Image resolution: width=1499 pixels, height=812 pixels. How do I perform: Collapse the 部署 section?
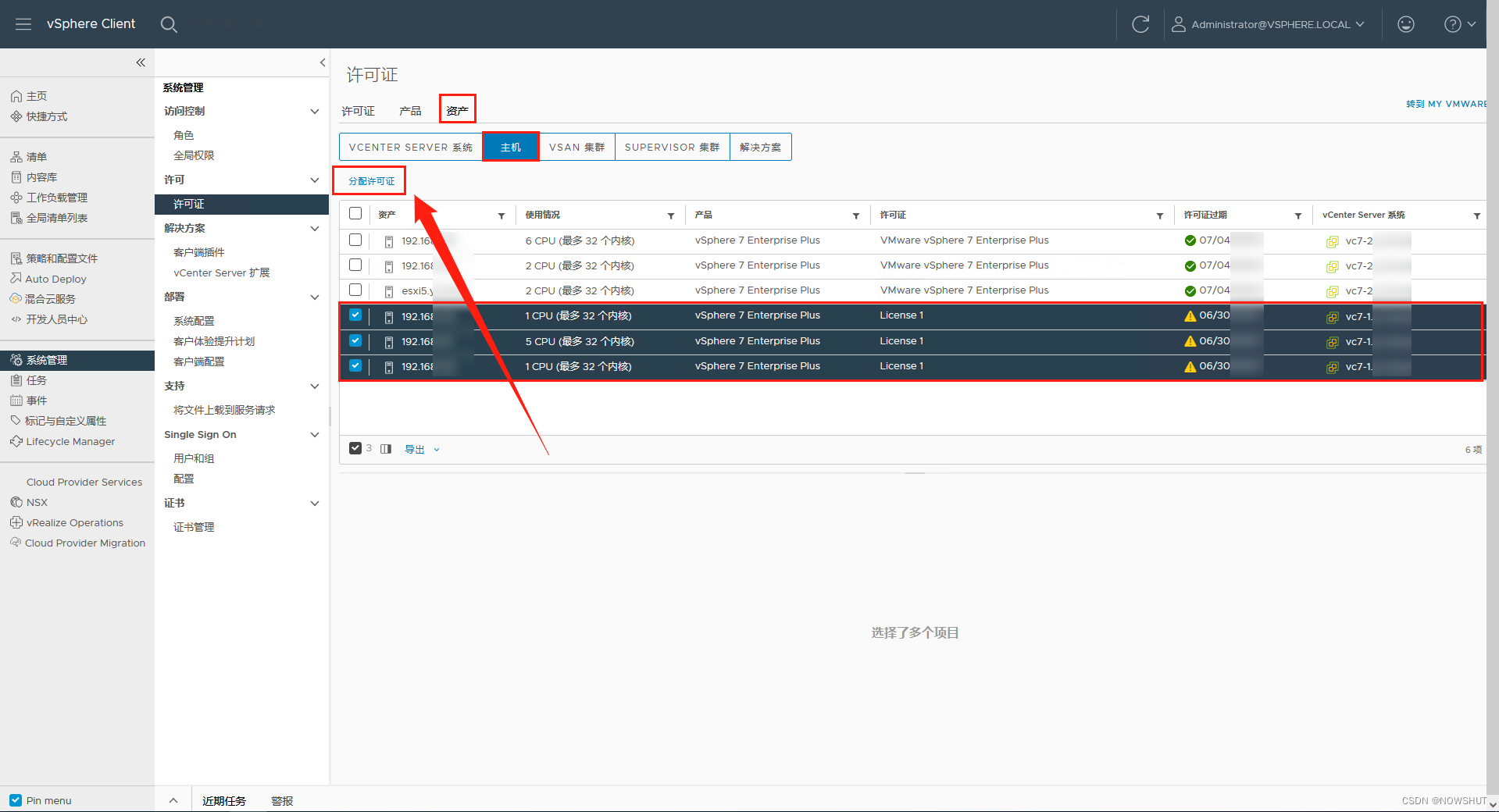click(x=315, y=297)
